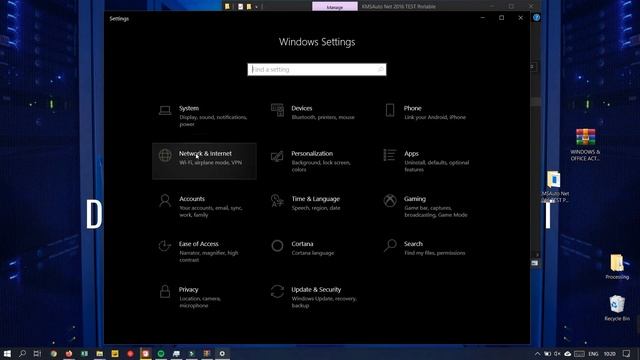Open taskbar Search
Image resolution: width=640 pixels, height=360 pixels.
22,353
